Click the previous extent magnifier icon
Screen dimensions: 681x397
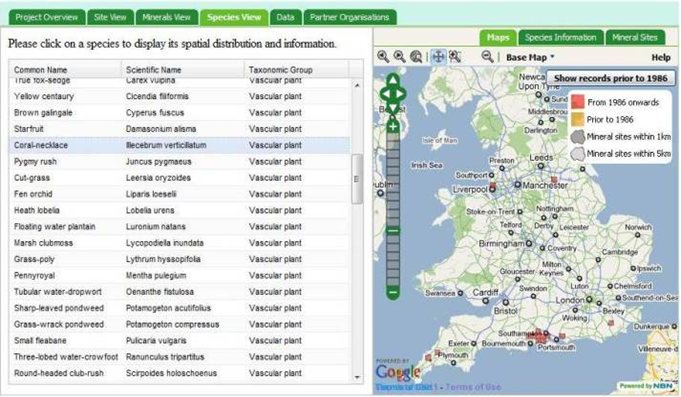(383, 56)
